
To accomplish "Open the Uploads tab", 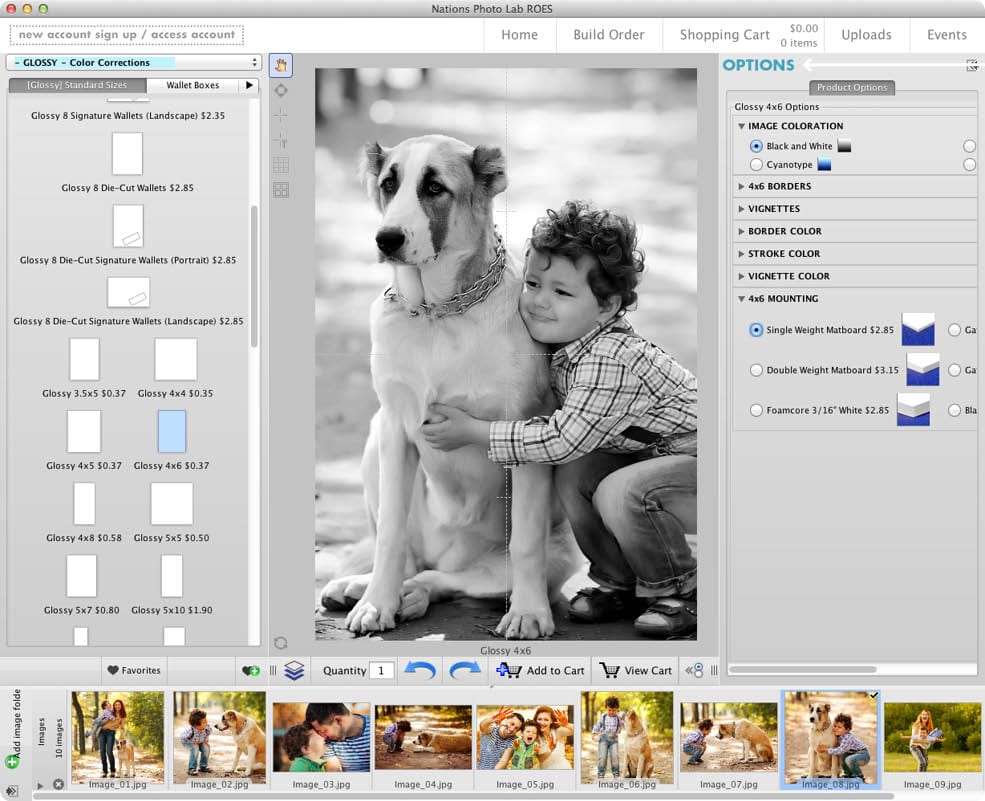I will (866, 35).
